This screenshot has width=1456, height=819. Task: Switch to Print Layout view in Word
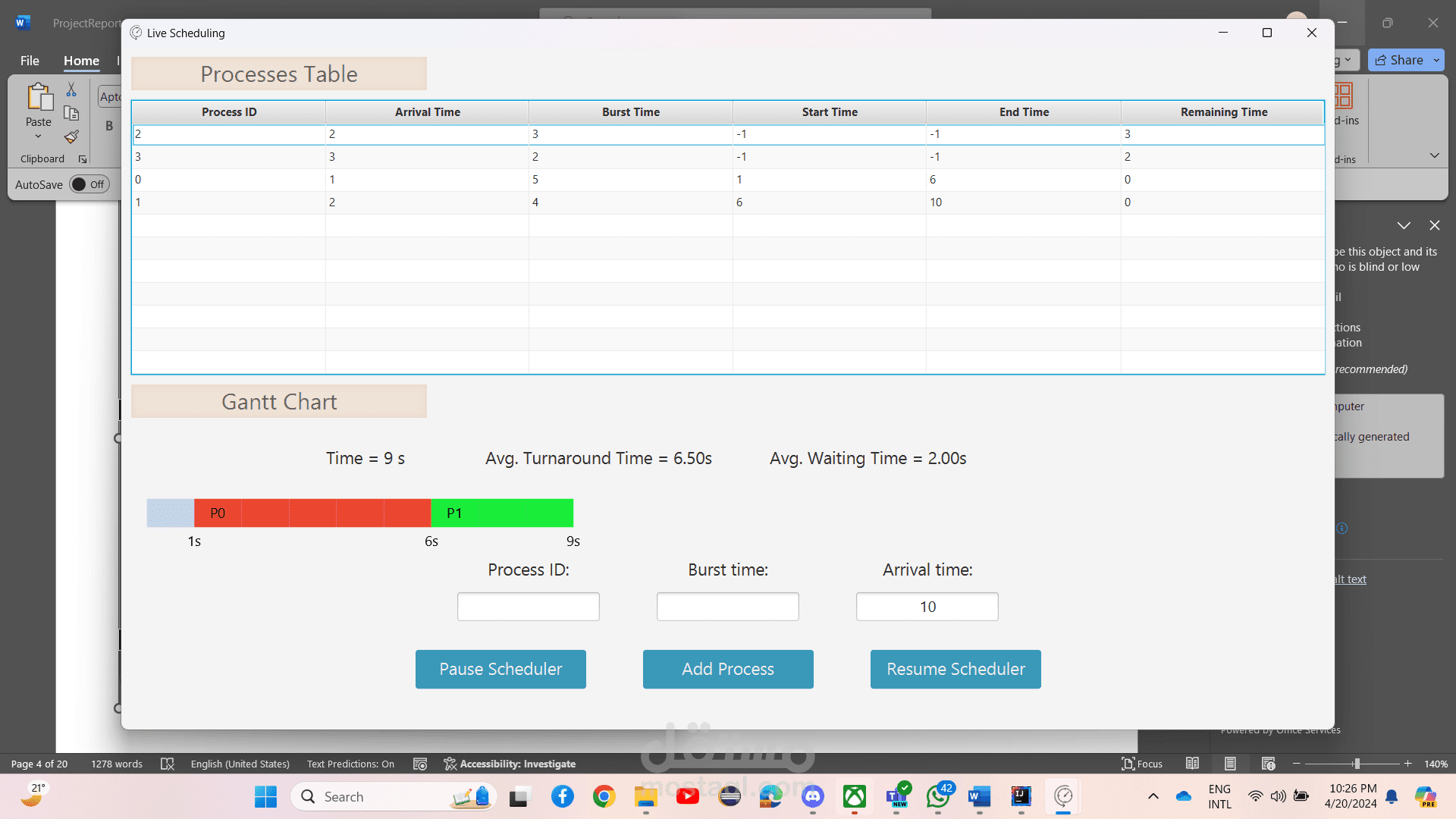[x=1230, y=764]
